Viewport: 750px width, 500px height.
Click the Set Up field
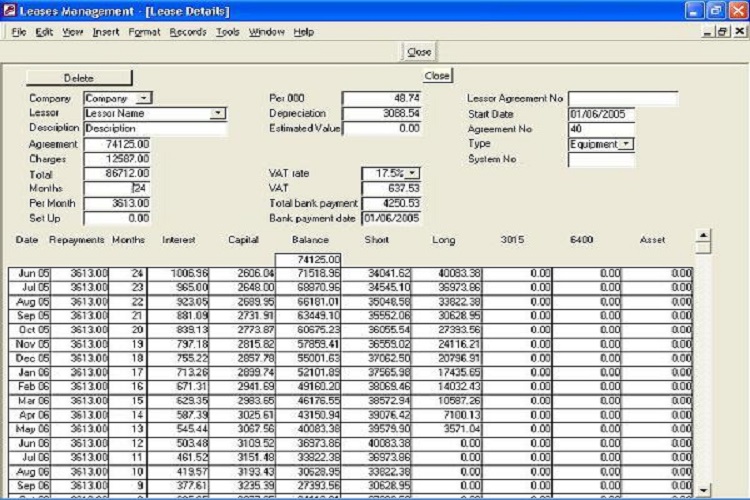(x=117, y=218)
